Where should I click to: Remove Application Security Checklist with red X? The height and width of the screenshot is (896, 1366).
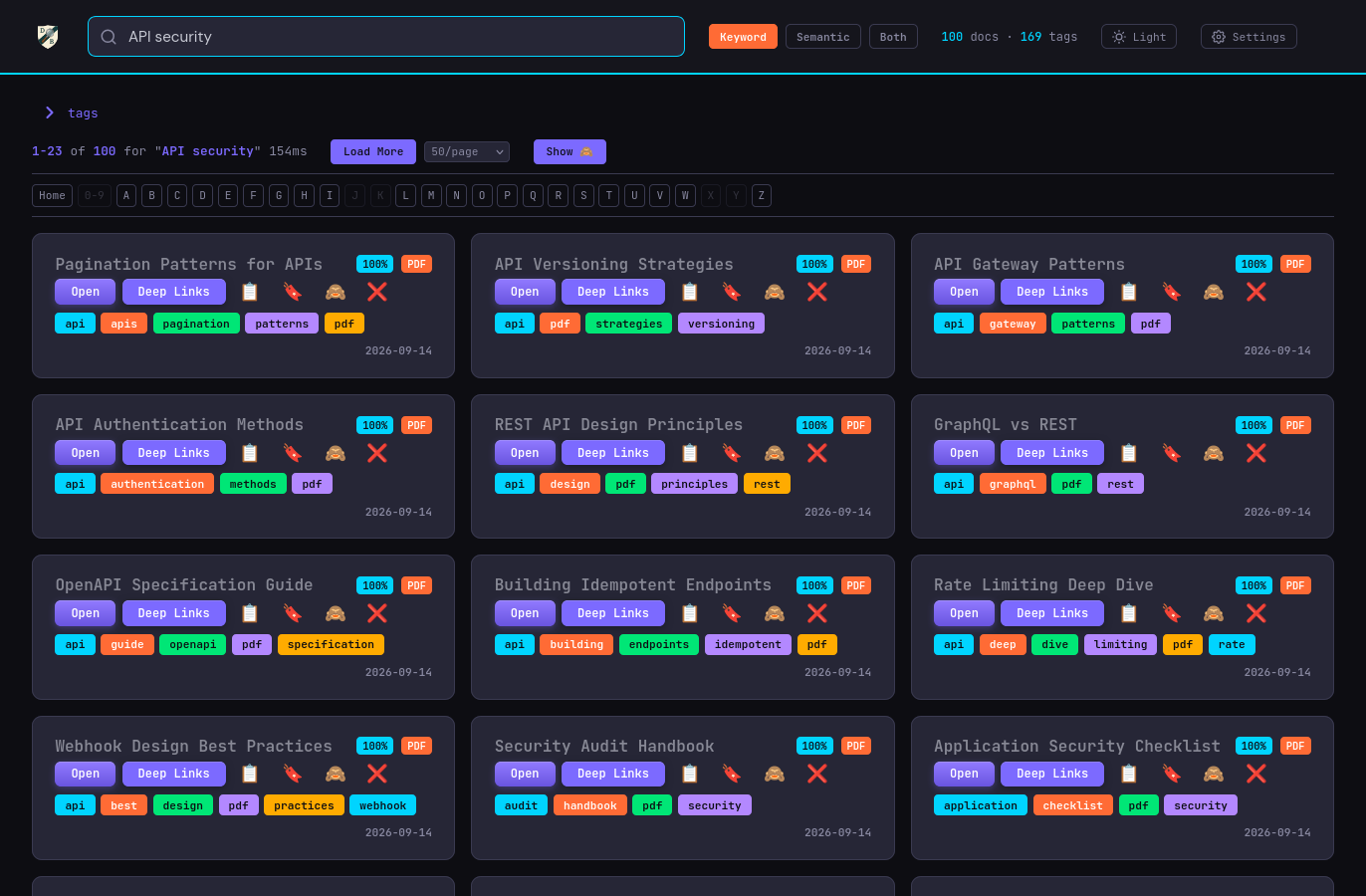1256,774
